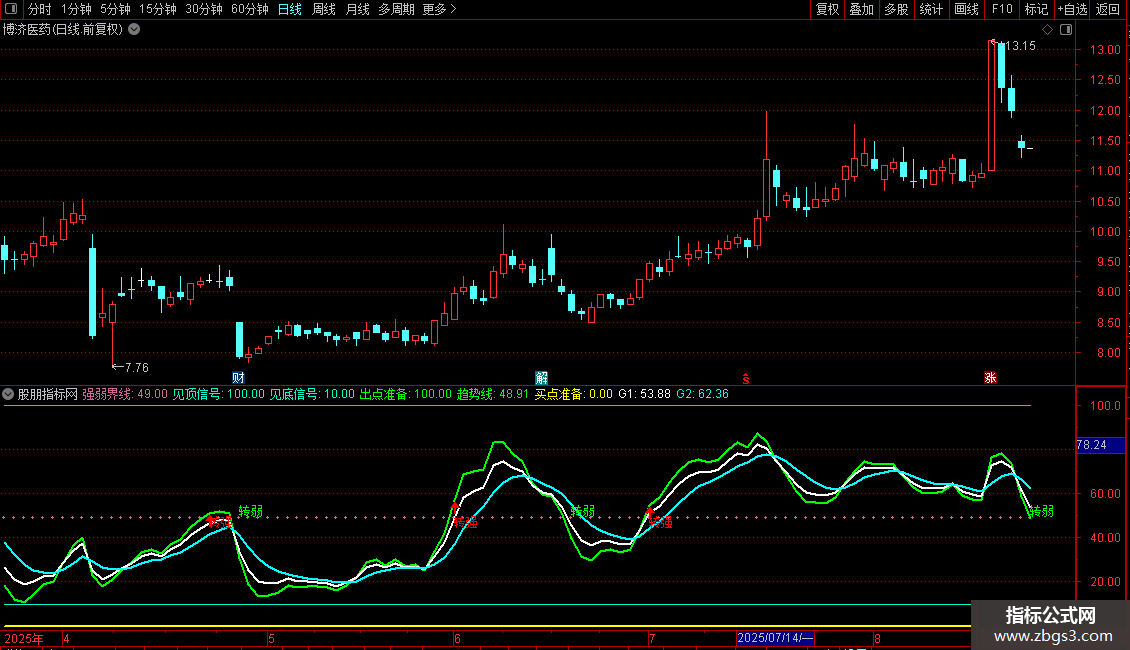Switch to 日线 daily chart
The image size is (1130, 650).
click(290, 9)
